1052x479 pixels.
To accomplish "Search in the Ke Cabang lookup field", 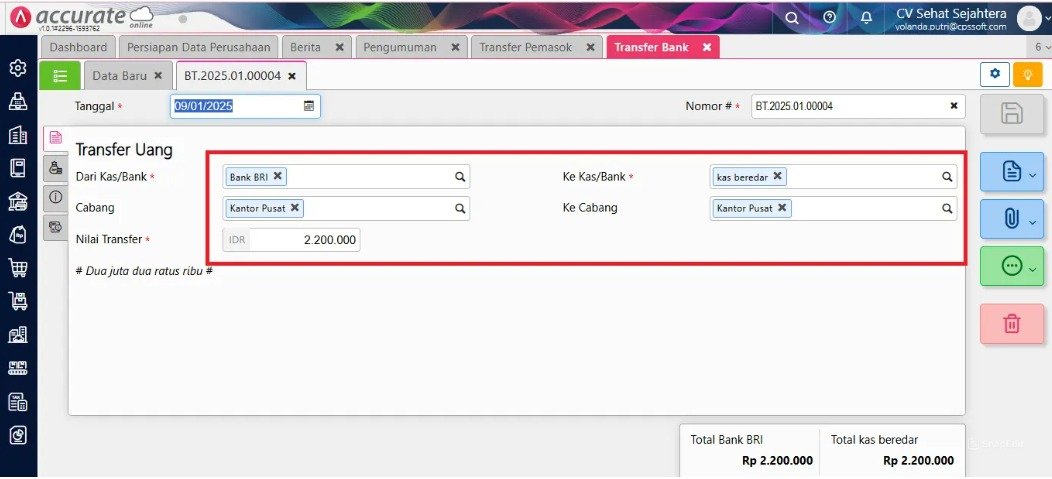I will (x=947, y=208).
